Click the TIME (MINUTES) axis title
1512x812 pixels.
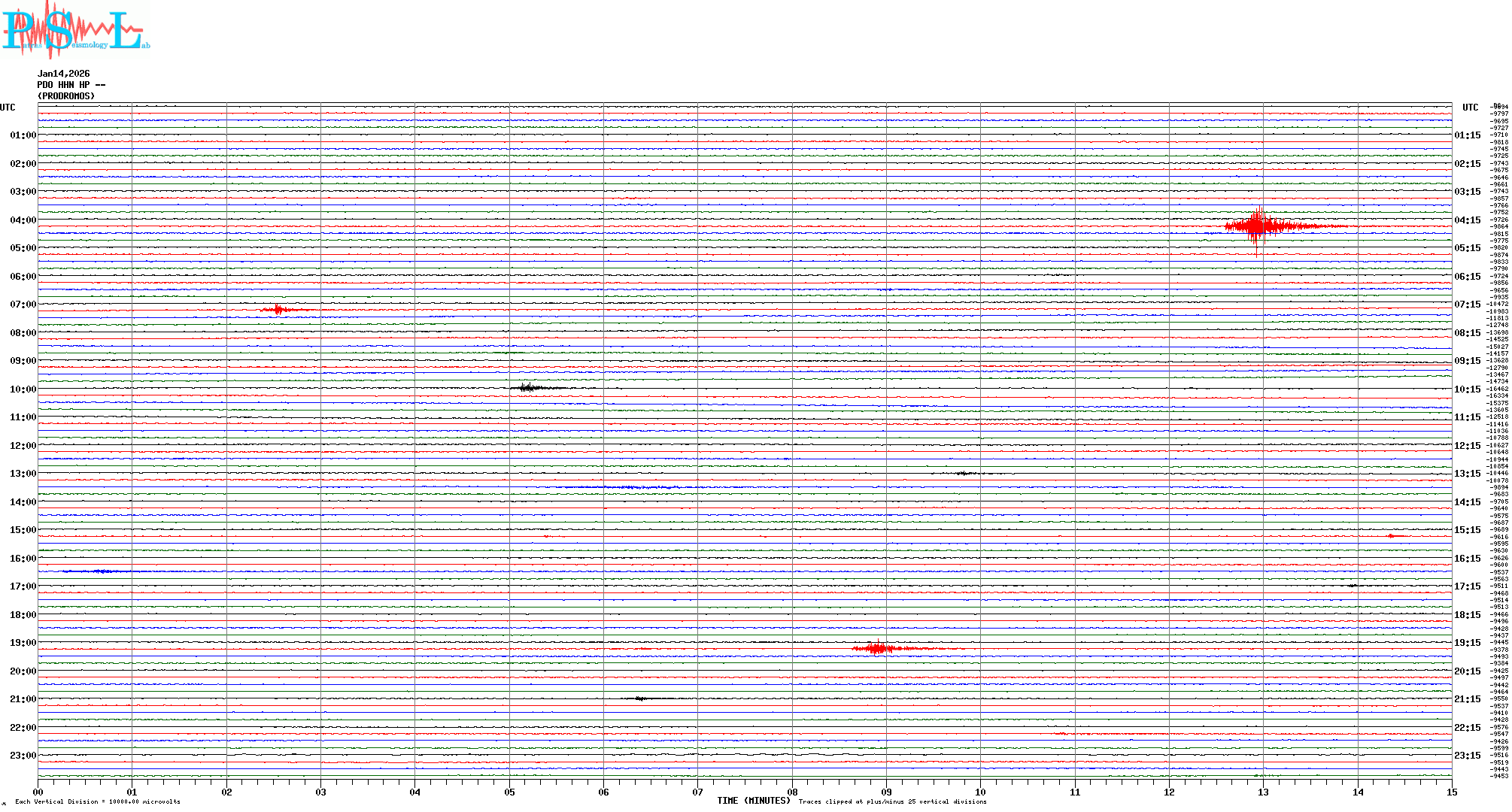coord(754,801)
